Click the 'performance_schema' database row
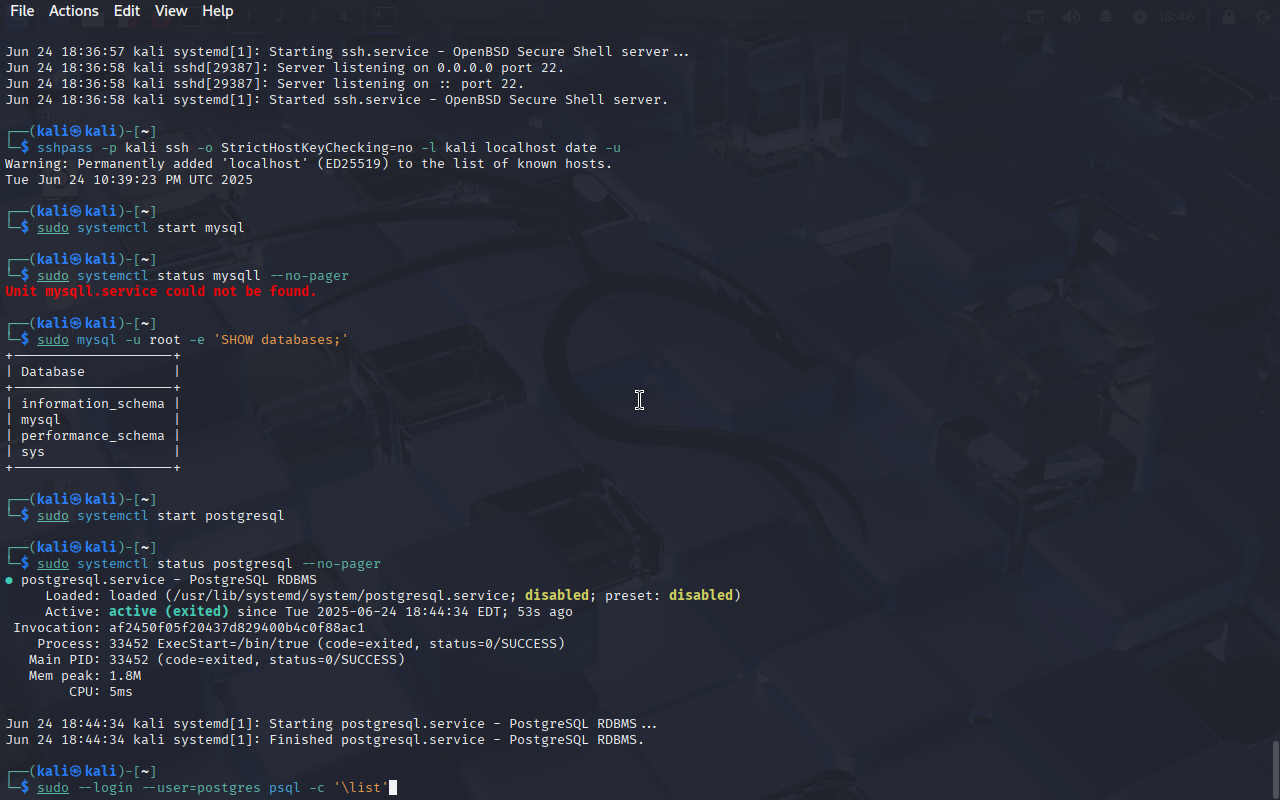Viewport: 1280px width, 800px height. 92,435
